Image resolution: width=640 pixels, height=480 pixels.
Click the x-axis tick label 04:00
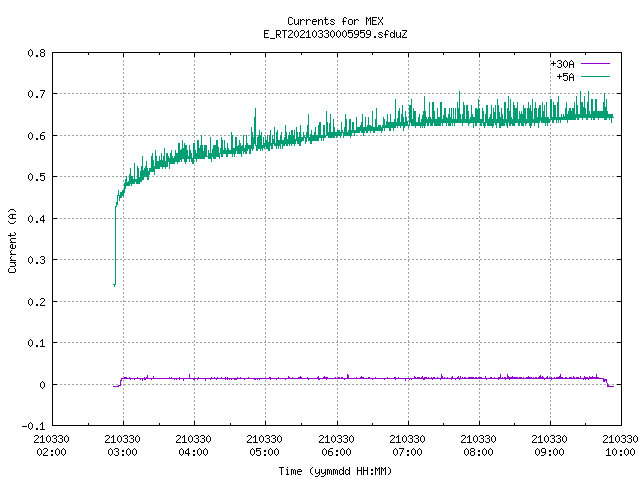point(193,452)
